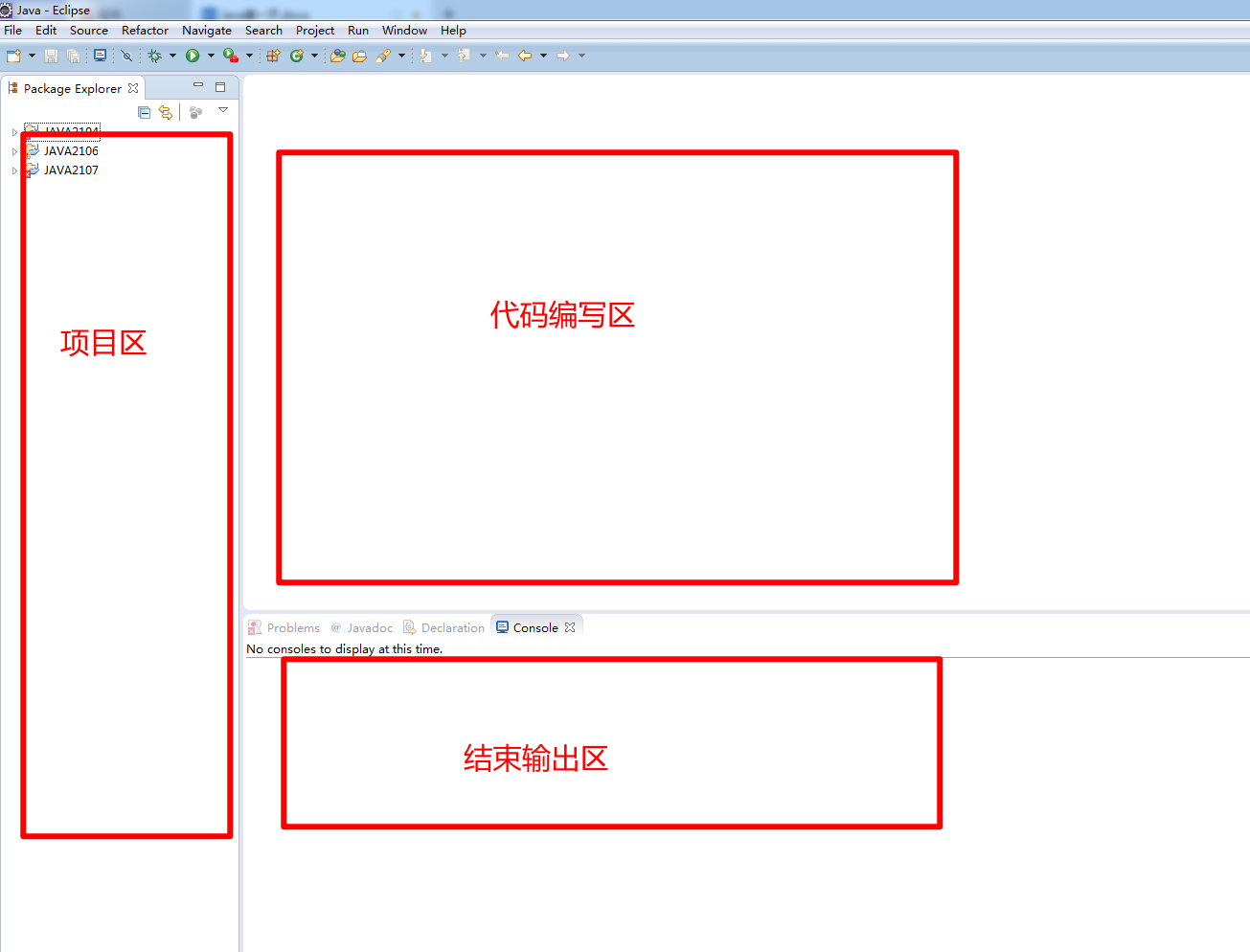Image resolution: width=1250 pixels, height=952 pixels.
Task: Open External Tools dropdown arrow
Action: tap(250, 56)
